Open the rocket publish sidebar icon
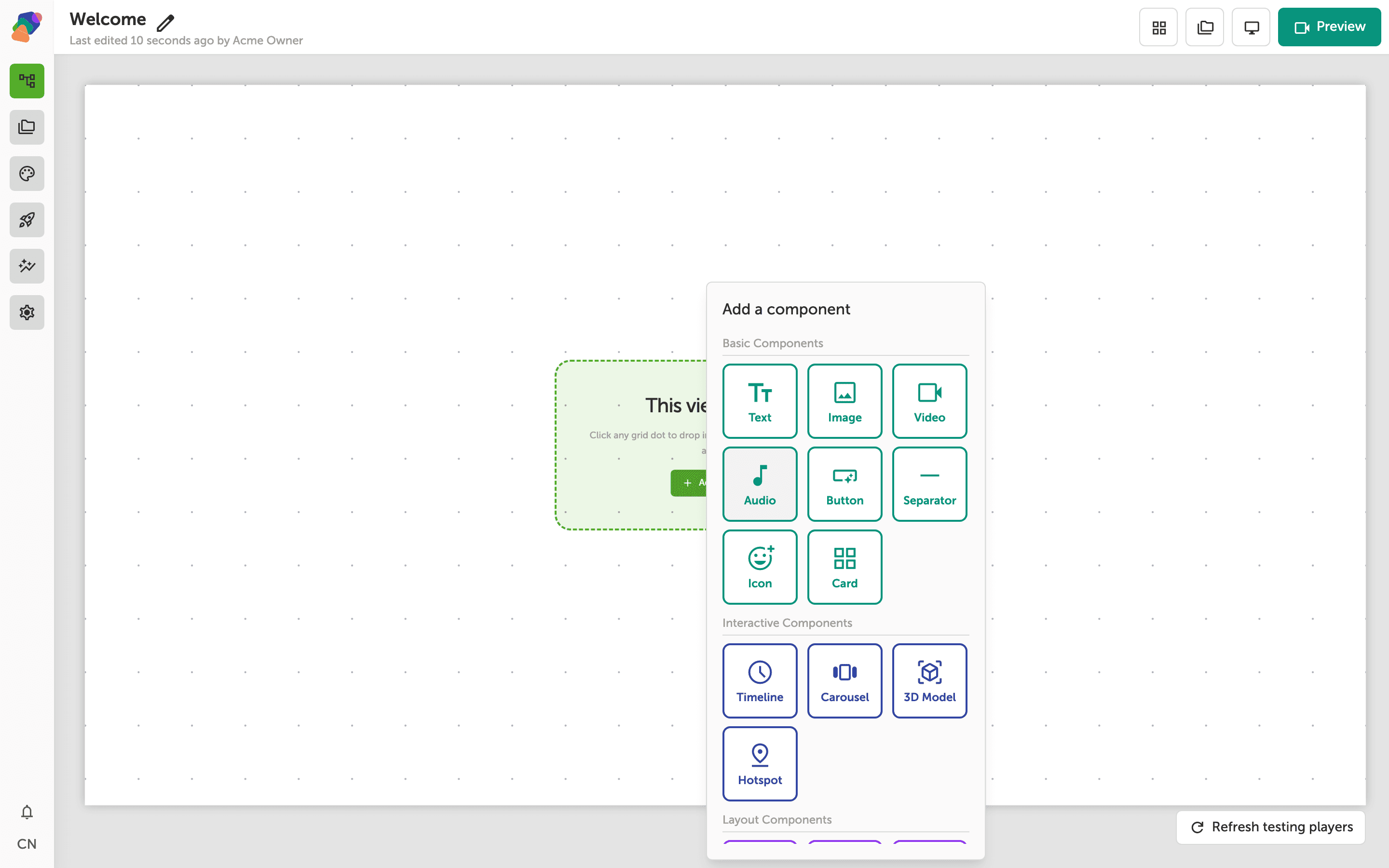Screen dimensions: 1389x868 tap(27, 220)
